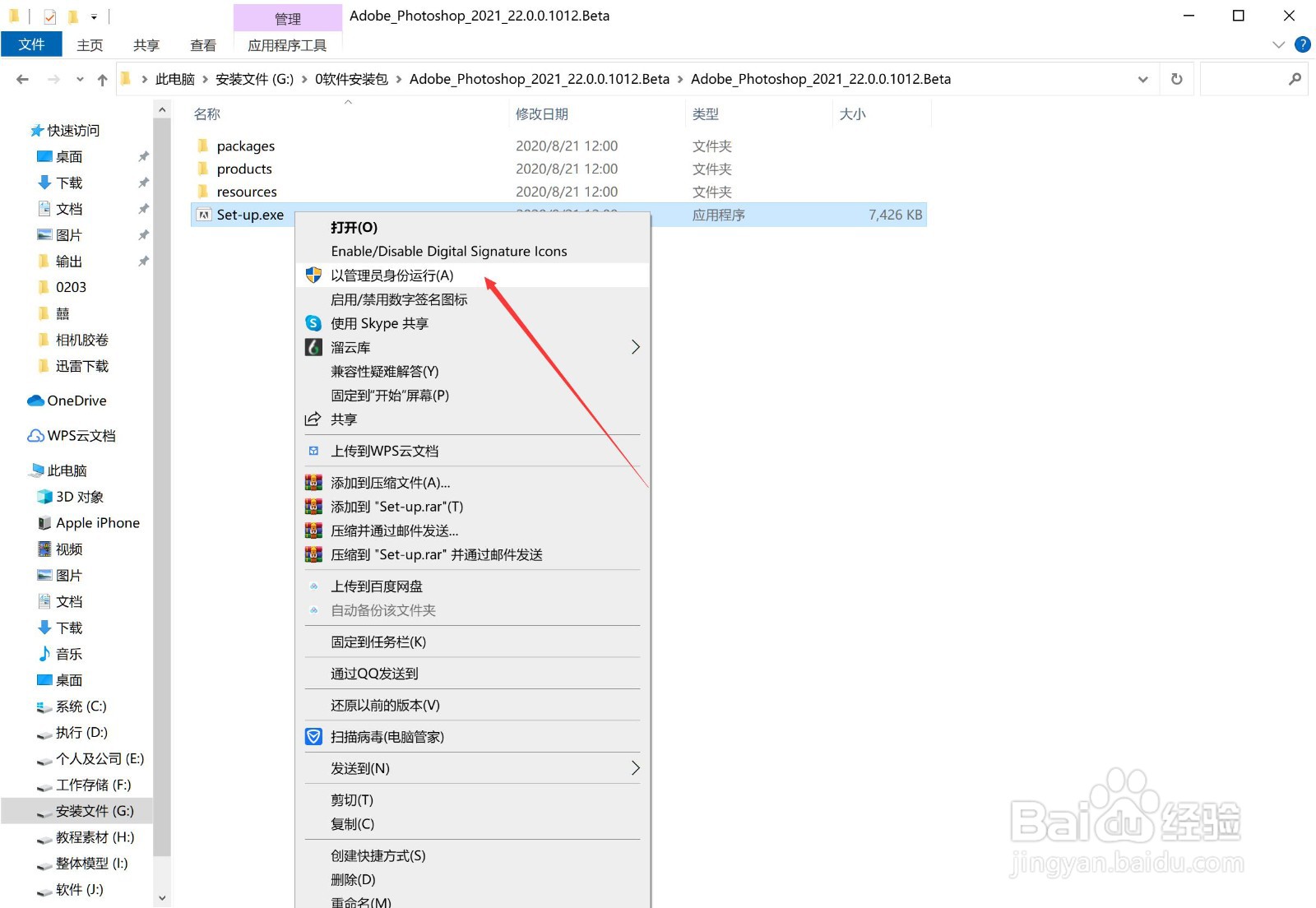Select the resources folder row
Screen dimensions: 1316x908
(558, 192)
